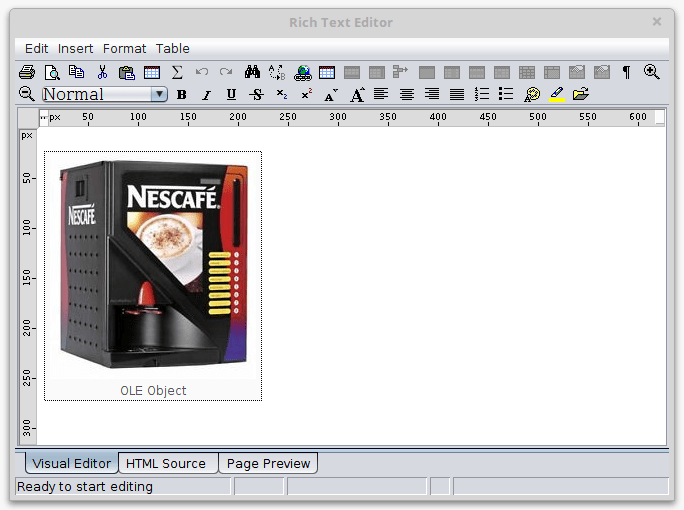Click the horizontal ruler px unit label
The height and width of the screenshot is (510, 684).
click(x=55, y=117)
